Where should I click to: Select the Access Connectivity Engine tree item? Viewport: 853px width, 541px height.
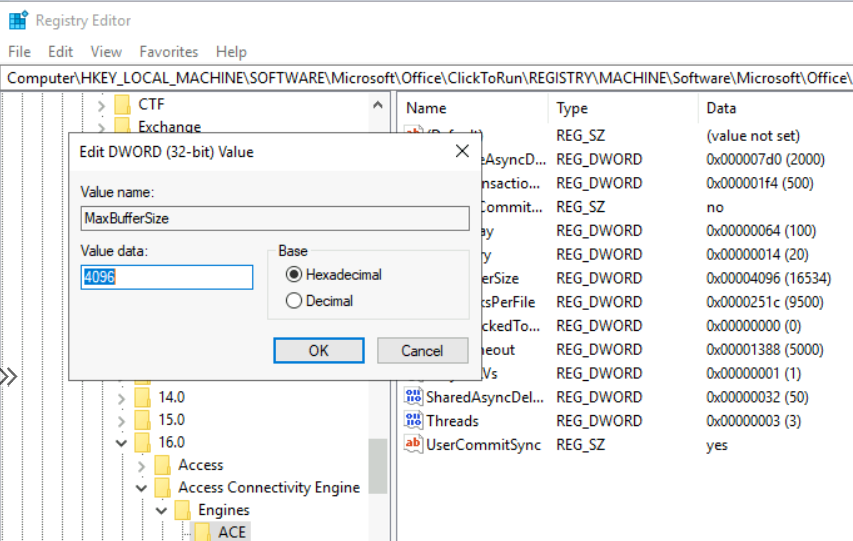[269, 487]
